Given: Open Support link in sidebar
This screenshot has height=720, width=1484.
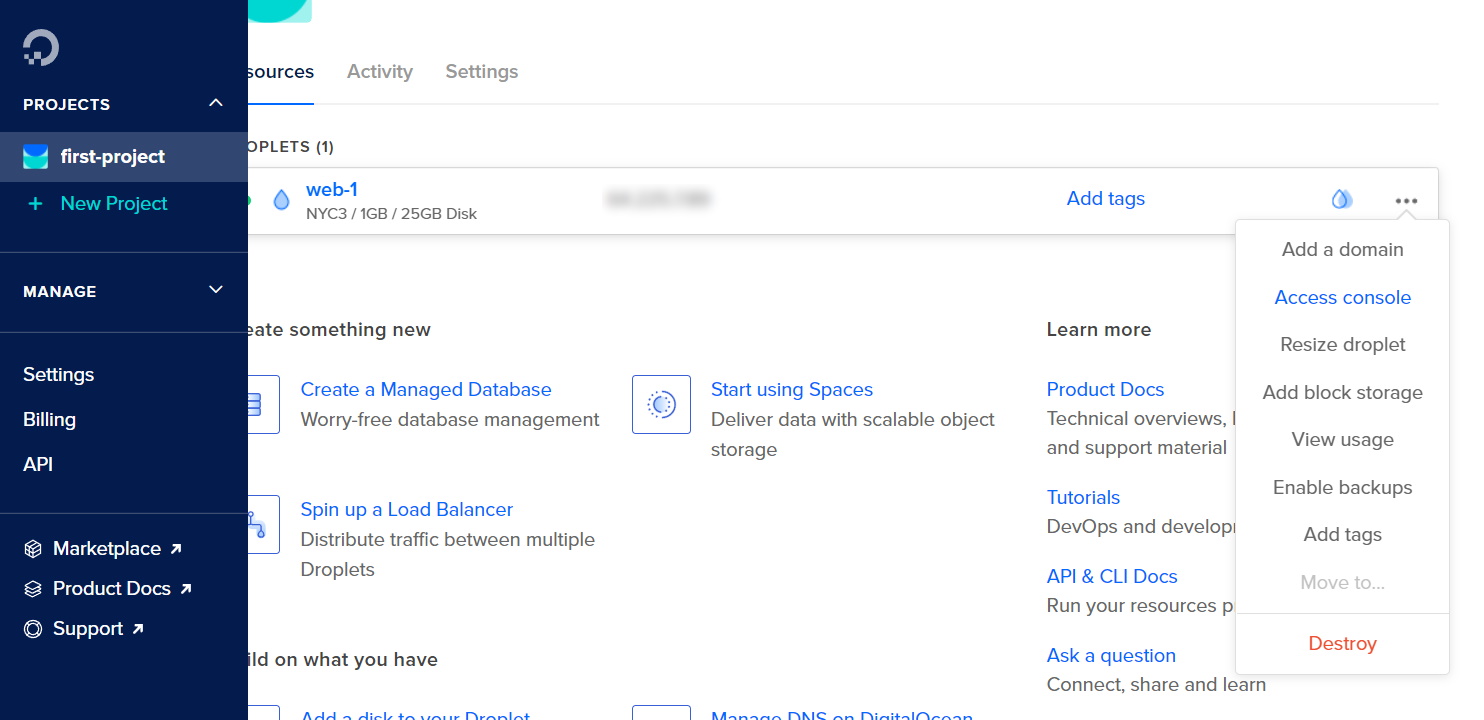Looking at the screenshot, I should click(x=88, y=628).
